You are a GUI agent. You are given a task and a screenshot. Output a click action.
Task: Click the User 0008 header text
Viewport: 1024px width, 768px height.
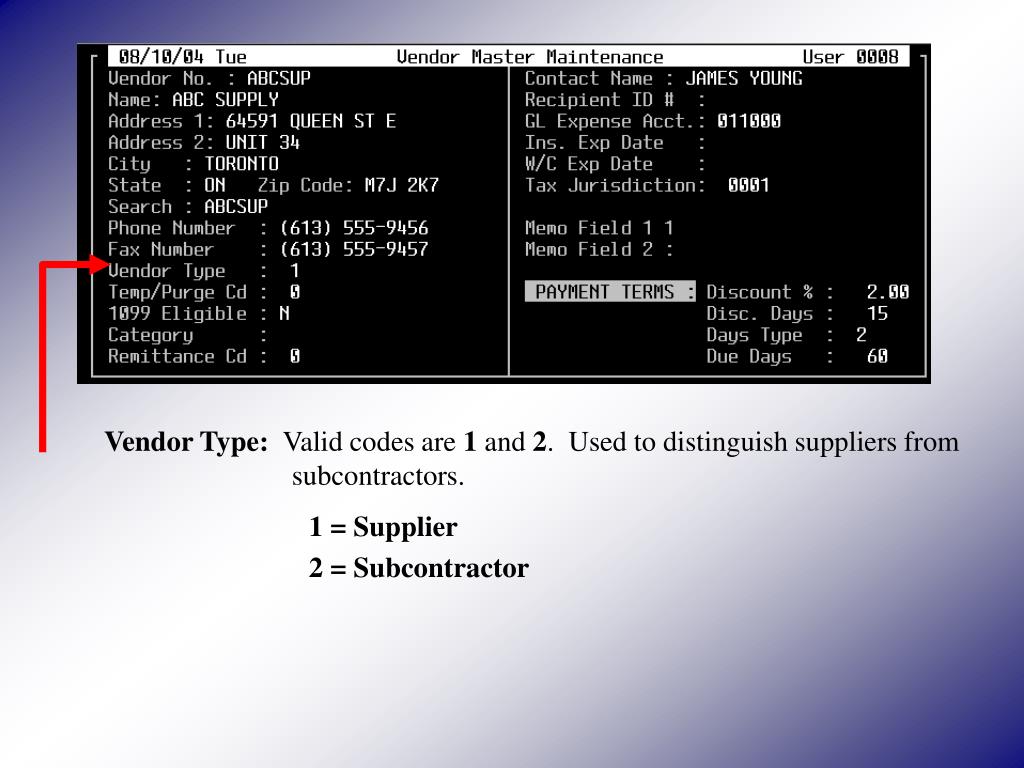tap(850, 57)
